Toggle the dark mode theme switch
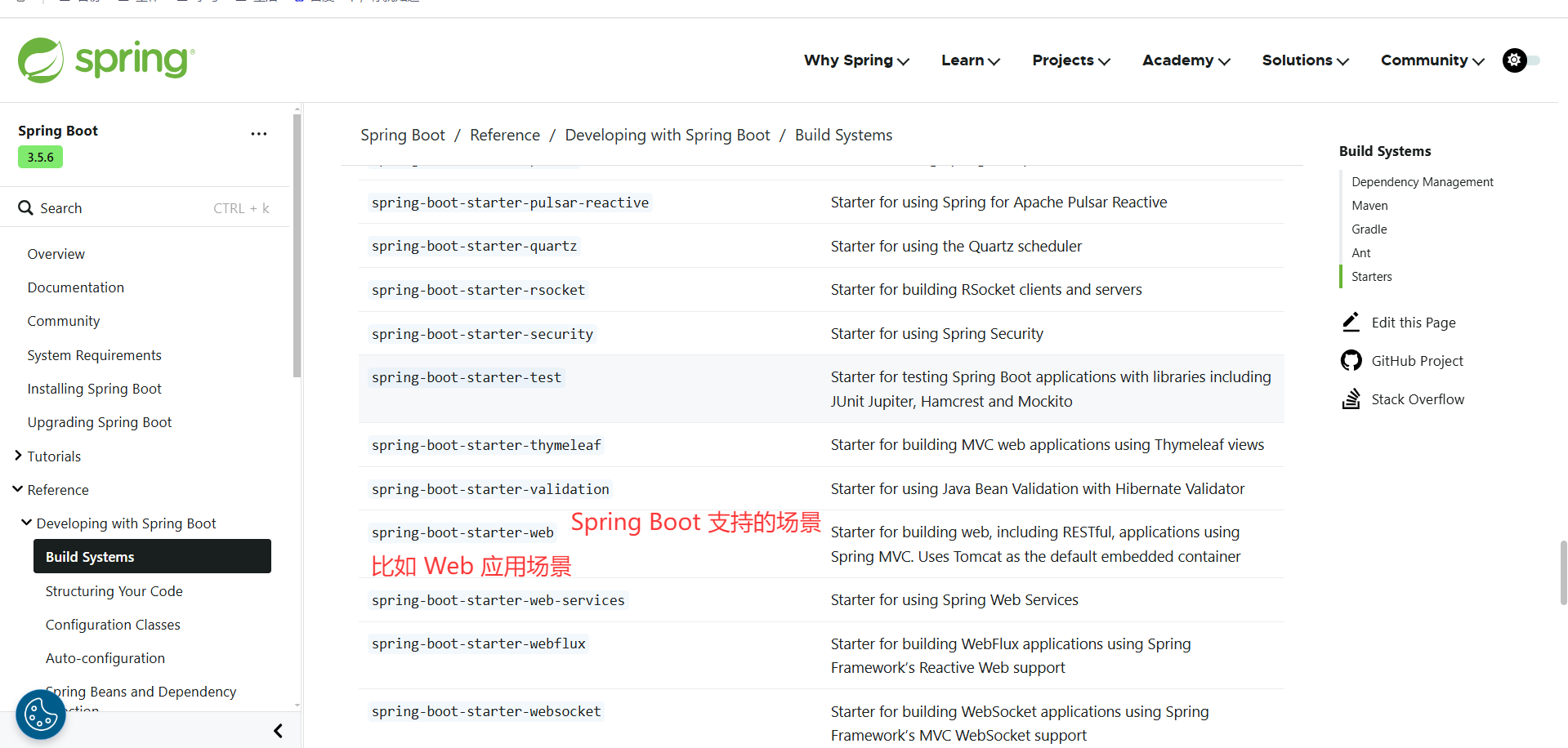Image resolution: width=1568 pixels, height=748 pixels. (1521, 60)
